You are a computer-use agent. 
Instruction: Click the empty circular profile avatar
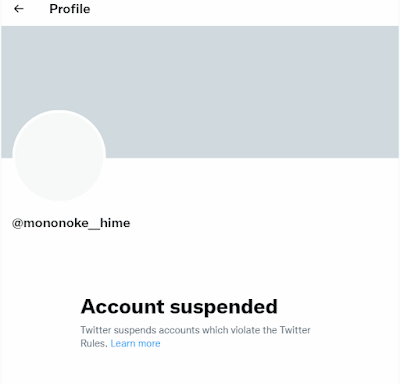[59, 155]
